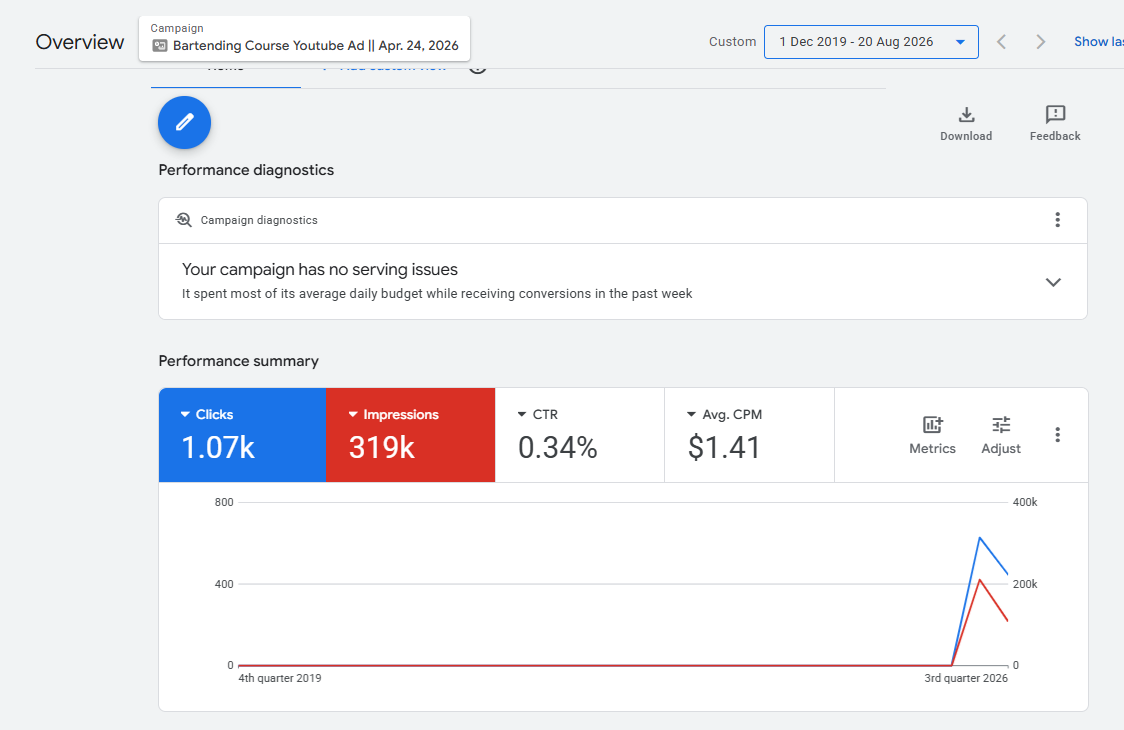Click the blue pencil edit button
1124x730 pixels.
184,123
